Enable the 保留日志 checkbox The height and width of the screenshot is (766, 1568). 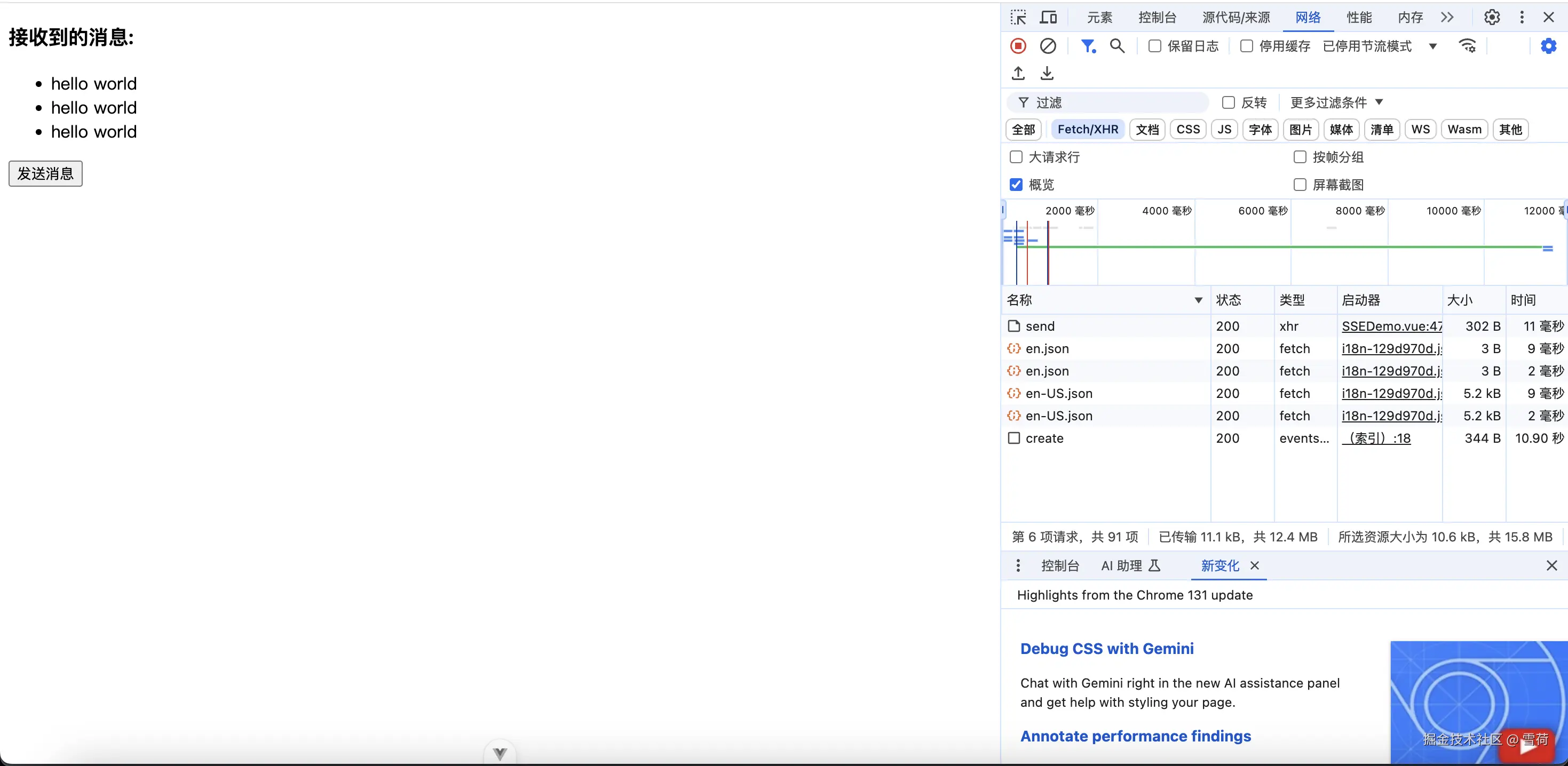pyautogui.click(x=1155, y=46)
